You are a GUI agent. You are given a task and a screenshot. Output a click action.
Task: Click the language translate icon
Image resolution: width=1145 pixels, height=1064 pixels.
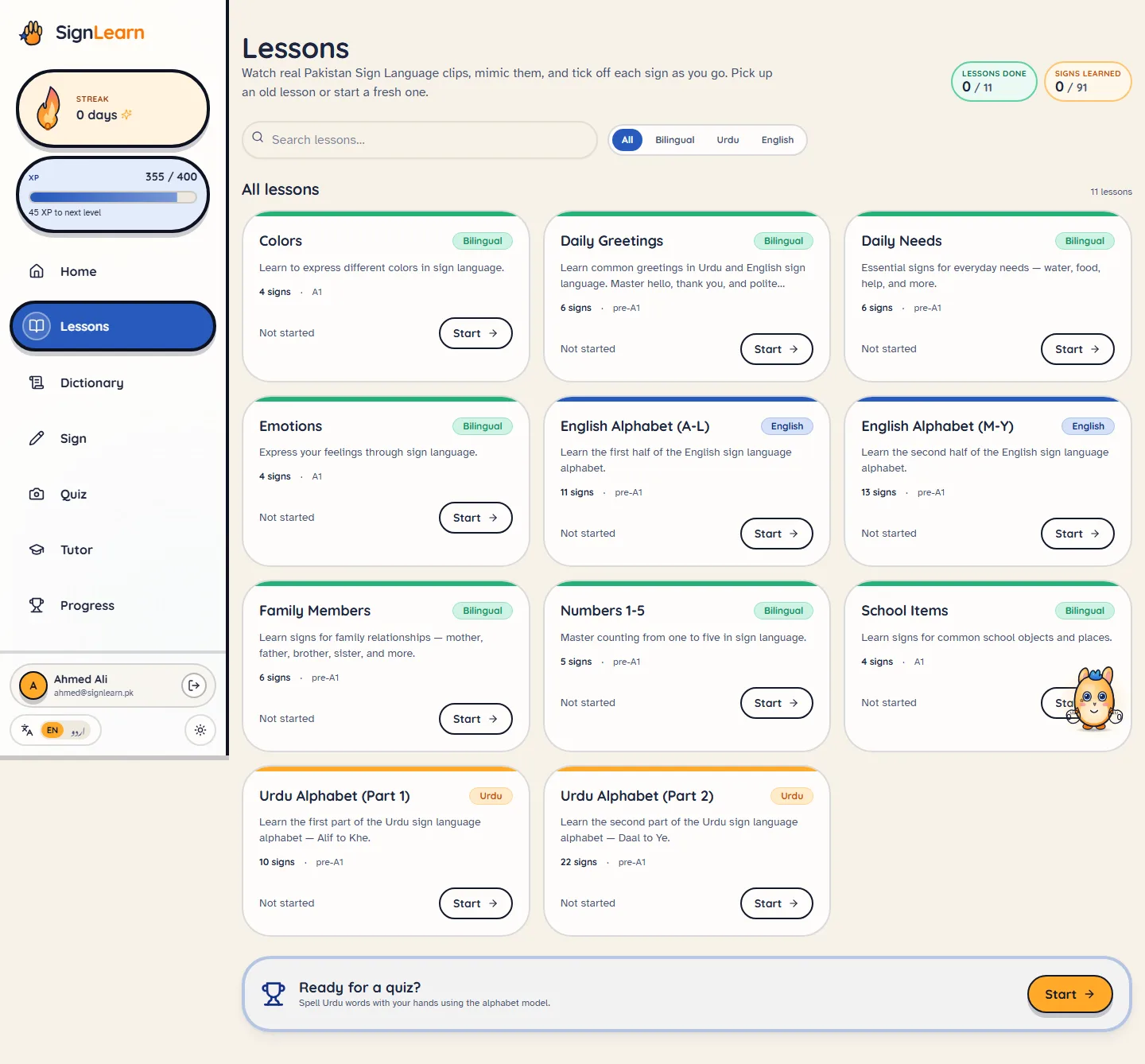[x=27, y=730]
